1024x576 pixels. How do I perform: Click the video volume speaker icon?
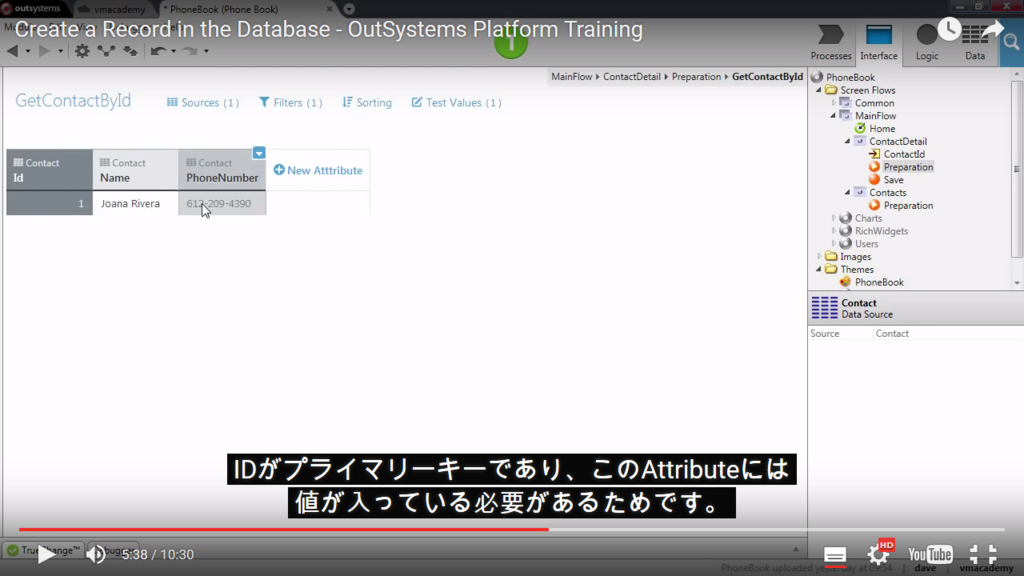[96, 554]
